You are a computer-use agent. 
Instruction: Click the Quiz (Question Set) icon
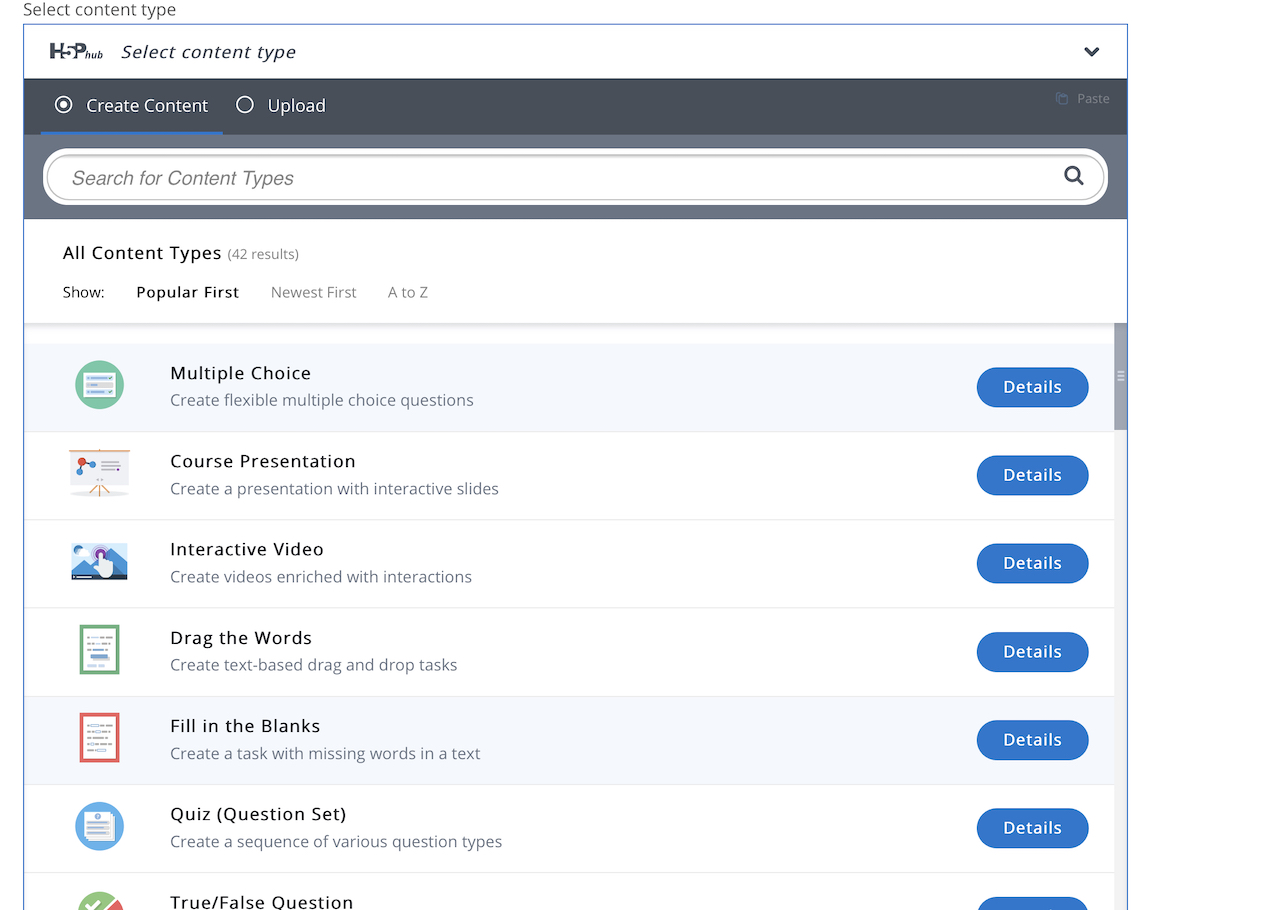click(x=99, y=826)
